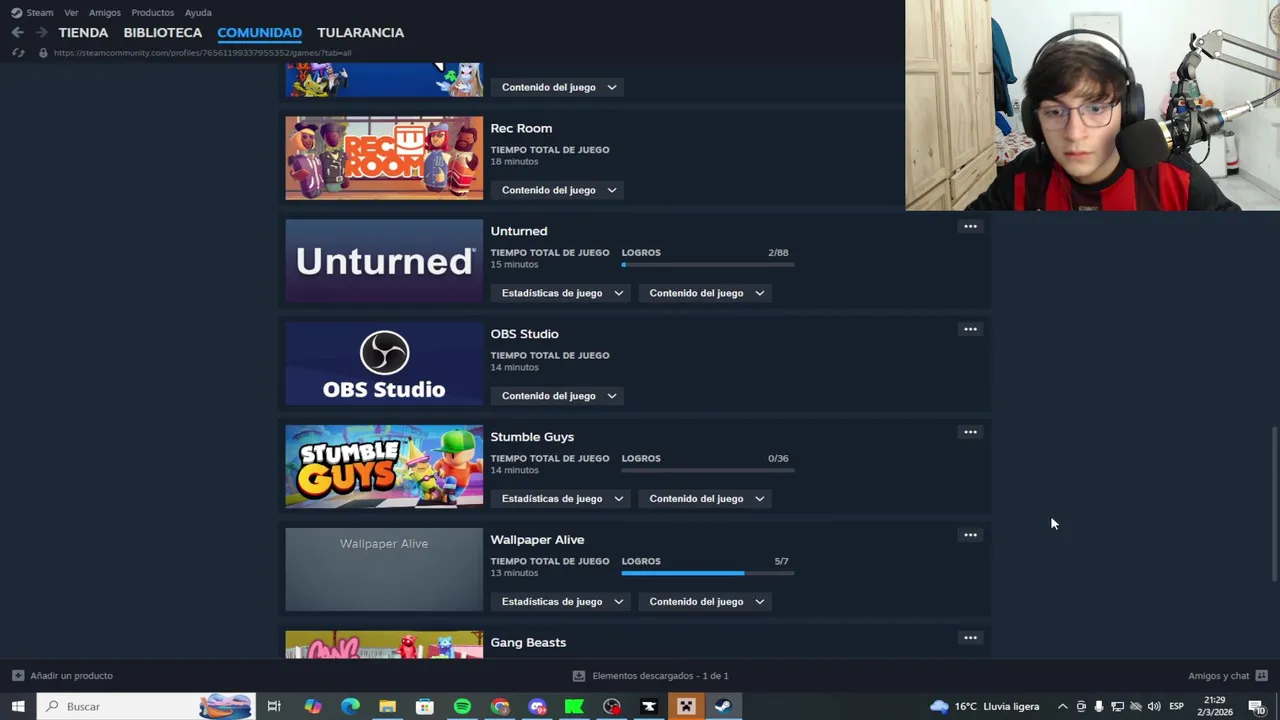Click the URL address text

(203, 53)
